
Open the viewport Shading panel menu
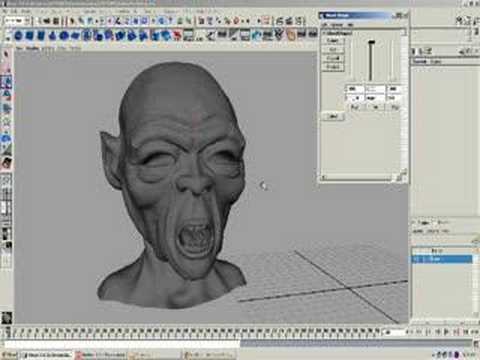(x=33, y=48)
